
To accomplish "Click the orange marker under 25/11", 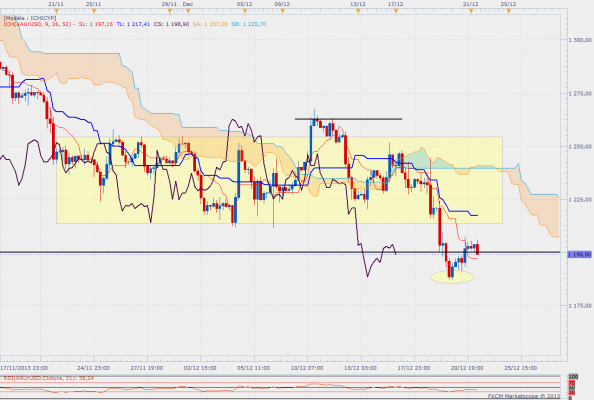I will pyautogui.click(x=94, y=11).
